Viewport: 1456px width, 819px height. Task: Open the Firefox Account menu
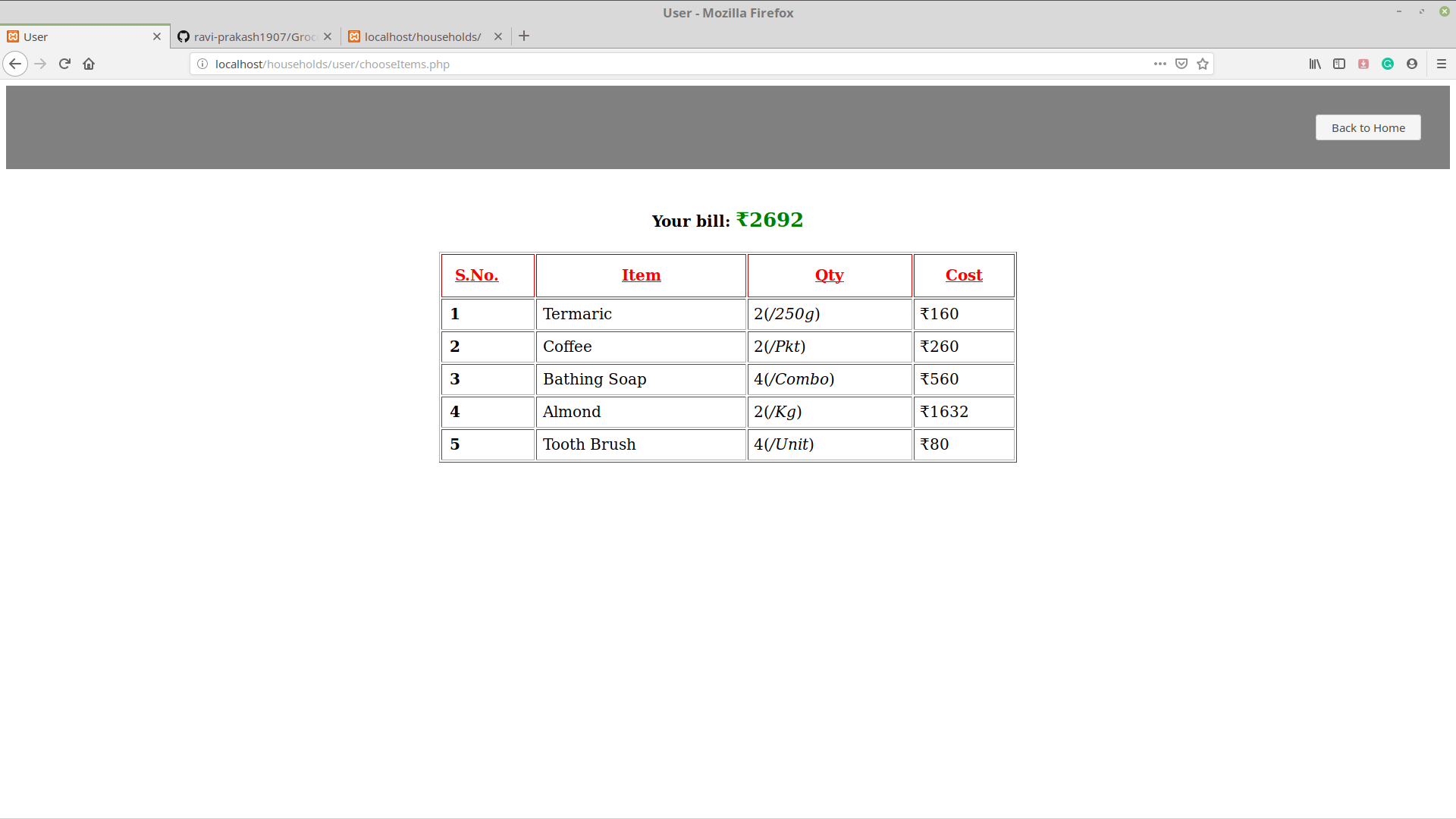[1412, 64]
